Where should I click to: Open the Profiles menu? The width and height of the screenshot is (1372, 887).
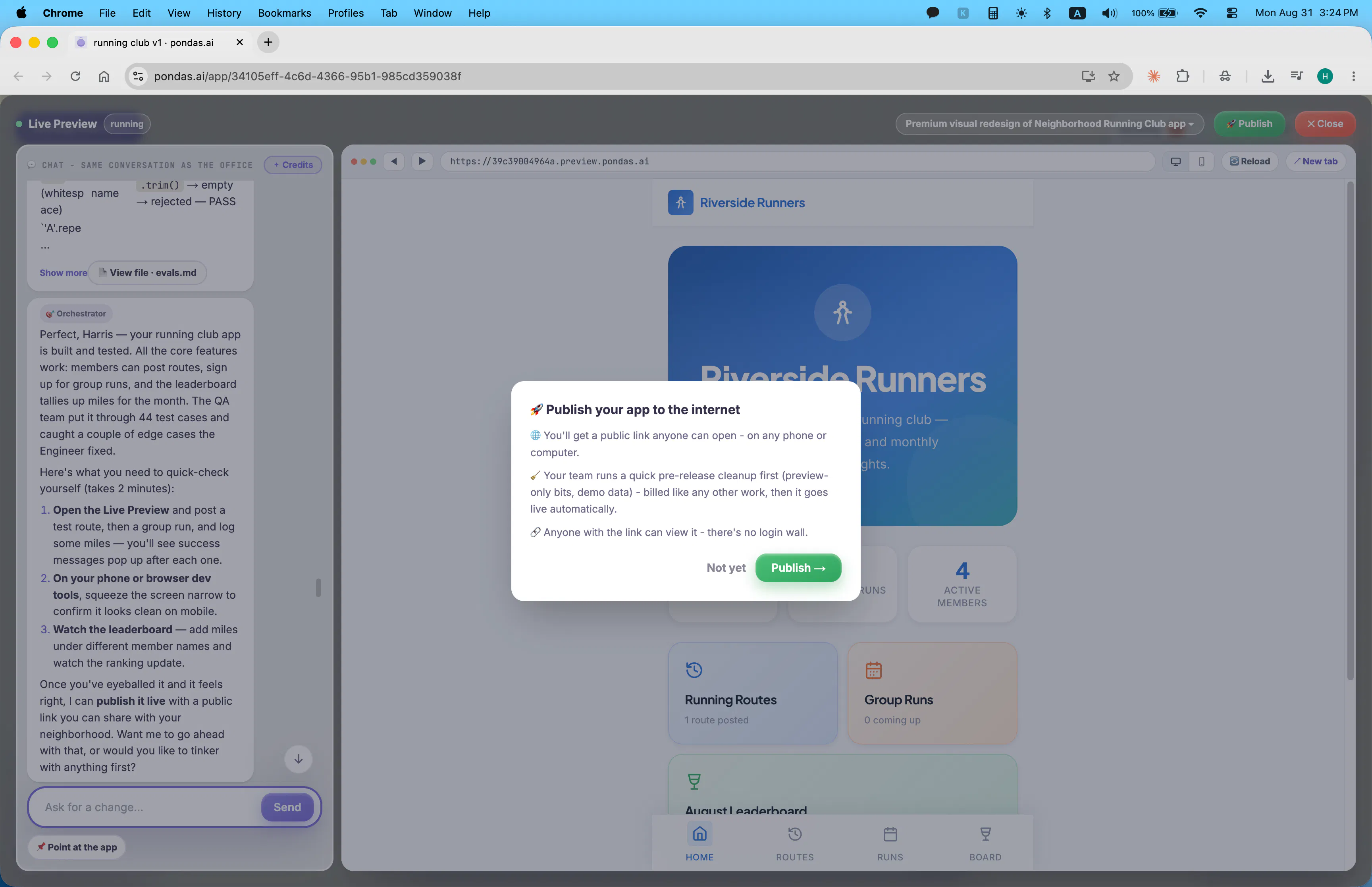click(x=345, y=13)
